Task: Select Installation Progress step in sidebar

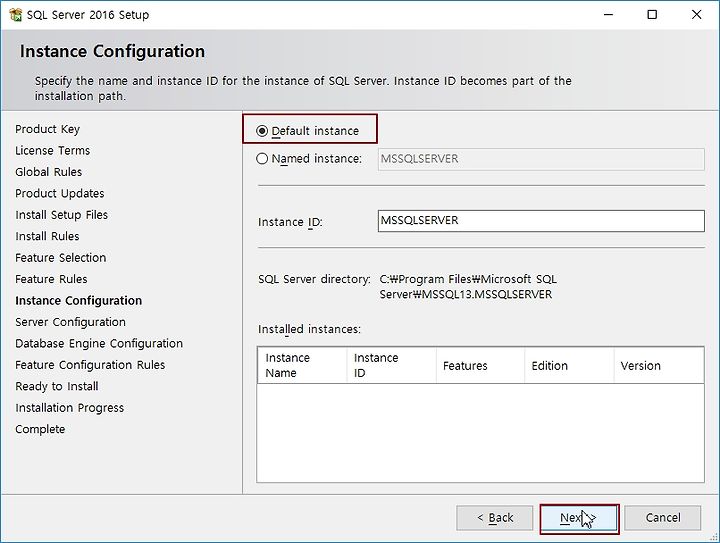Action: coord(69,408)
